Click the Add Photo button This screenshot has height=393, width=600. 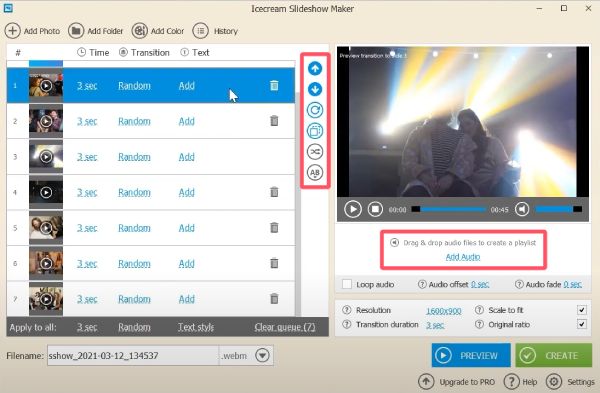pyautogui.click(x=33, y=31)
